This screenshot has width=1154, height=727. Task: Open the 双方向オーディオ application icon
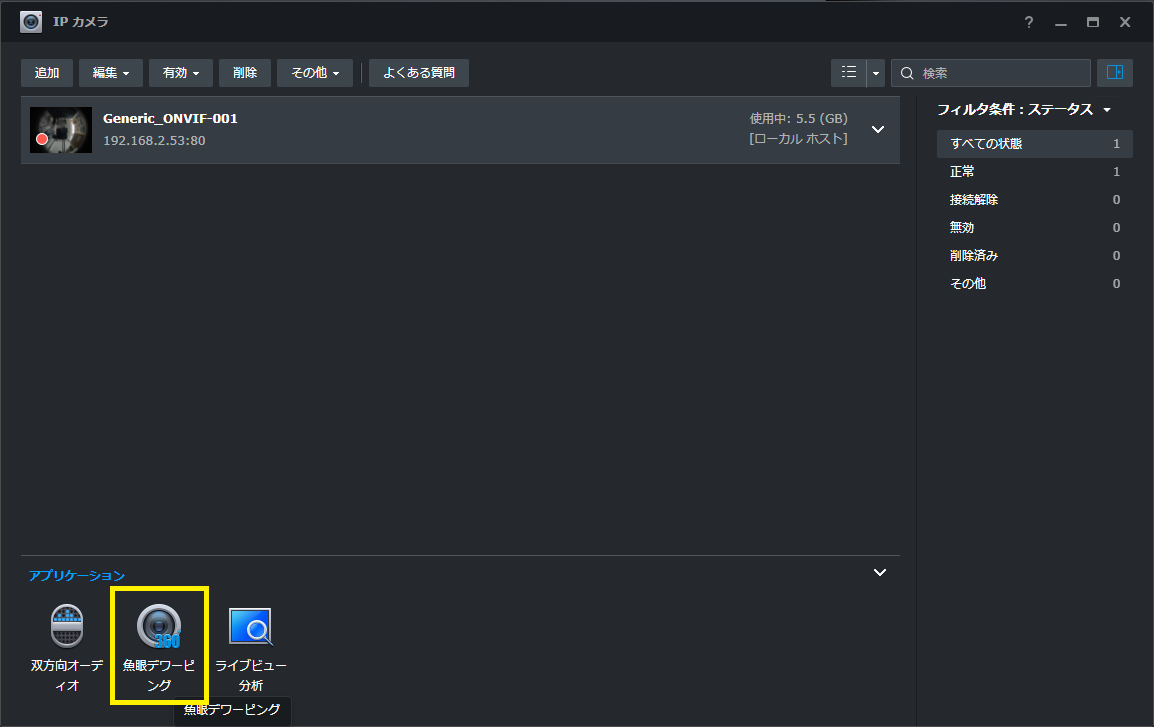[67, 626]
